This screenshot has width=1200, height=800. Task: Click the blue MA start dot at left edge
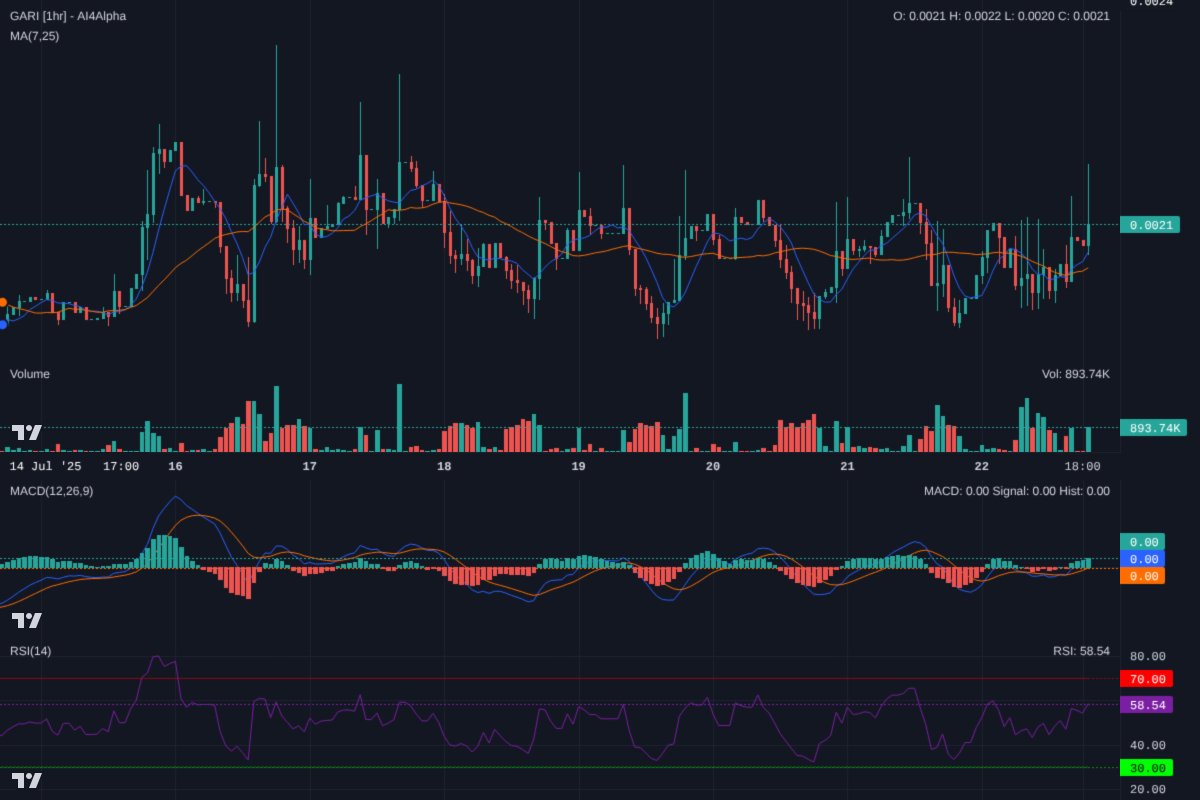coord(3,323)
